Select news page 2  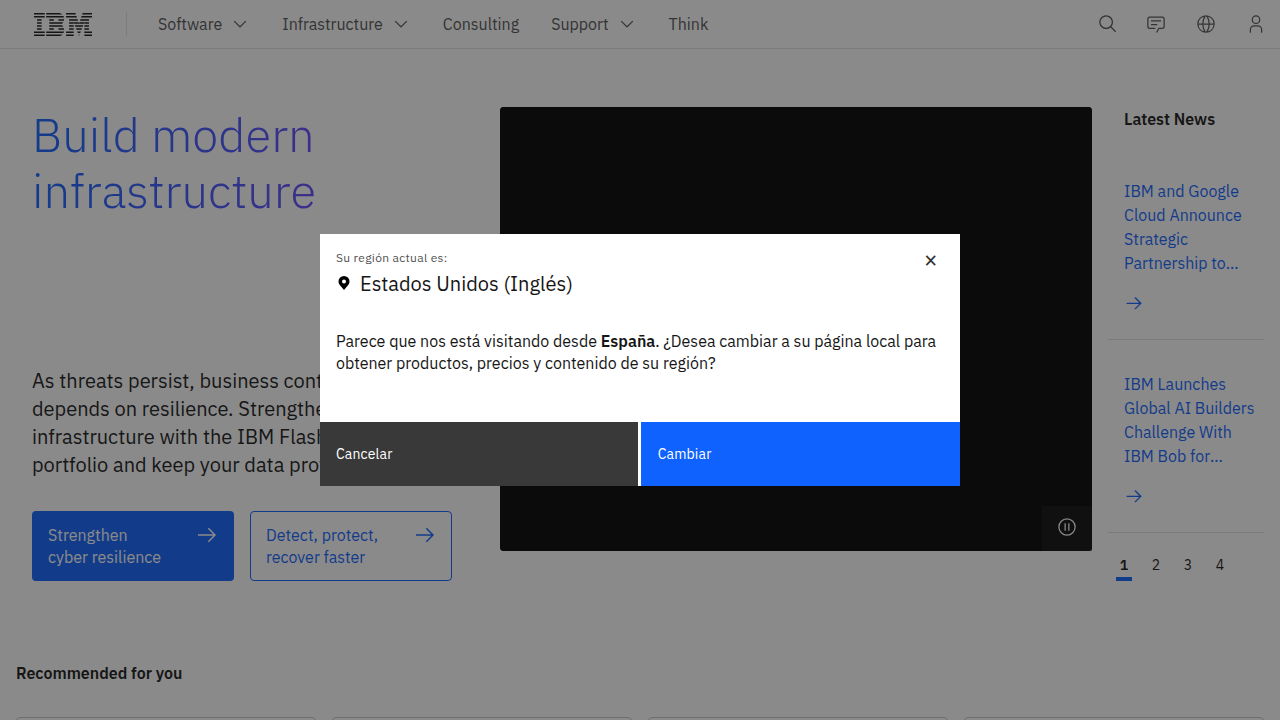[x=1156, y=565]
